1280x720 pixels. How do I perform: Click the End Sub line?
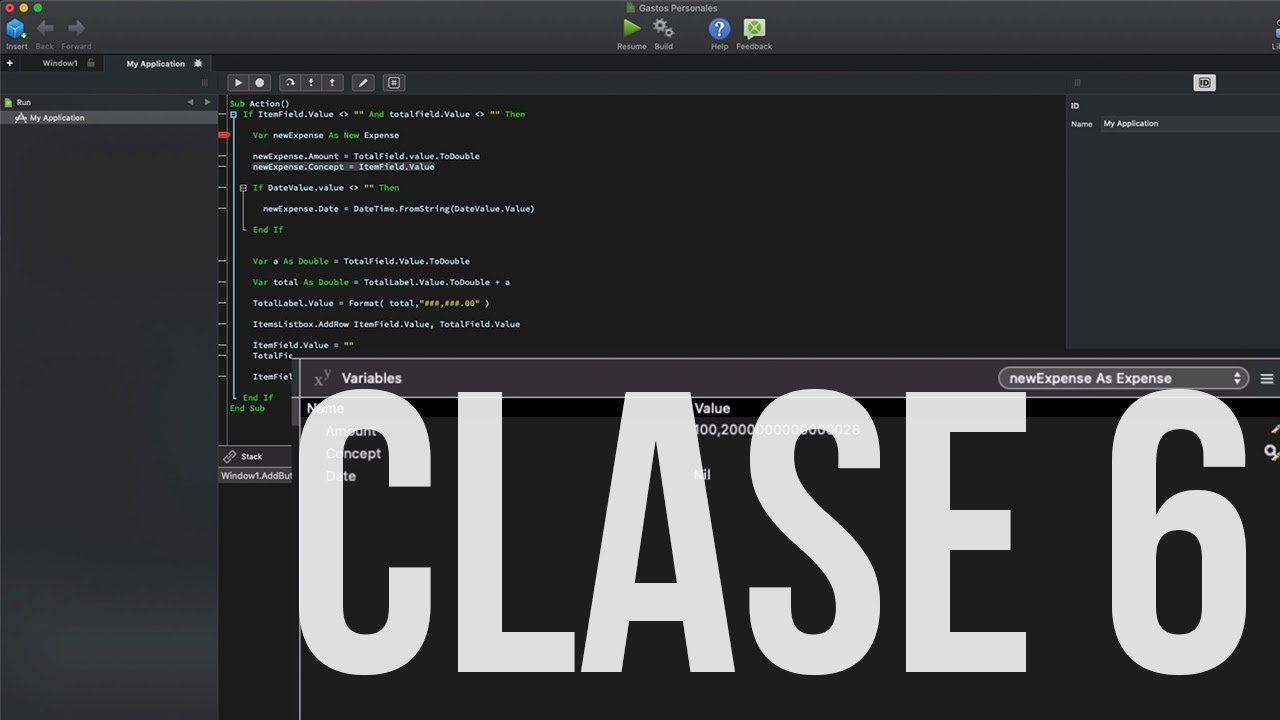(247, 408)
